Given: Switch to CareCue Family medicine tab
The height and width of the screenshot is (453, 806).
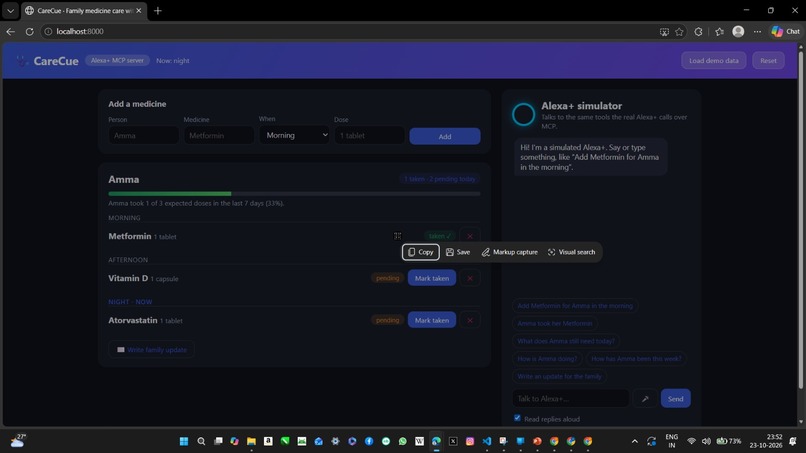Looking at the screenshot, I should 85,10.
